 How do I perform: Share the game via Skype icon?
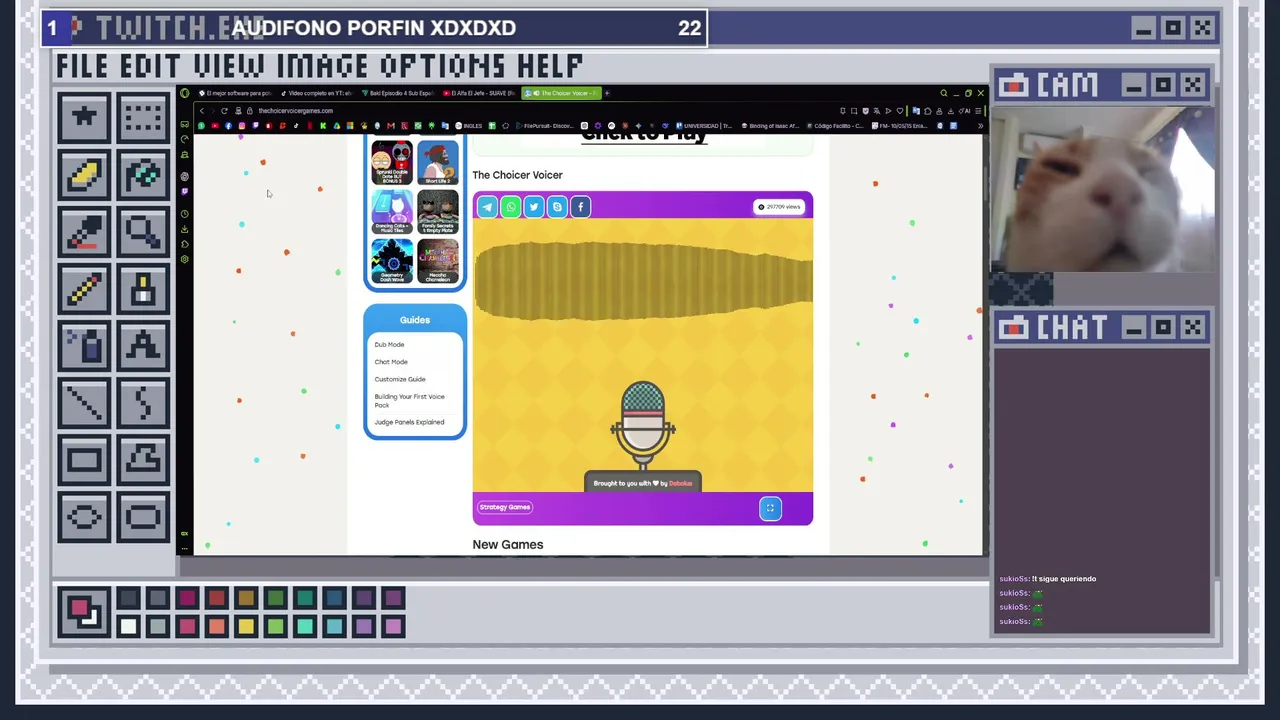coord(557,207)
